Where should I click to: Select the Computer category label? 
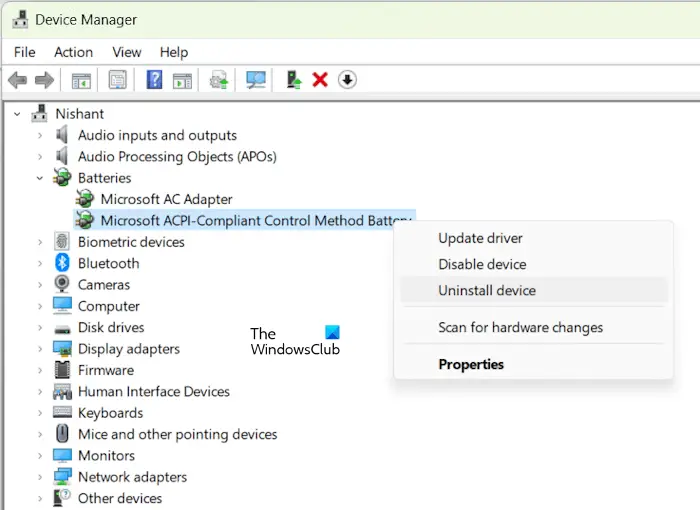point(108,306)
